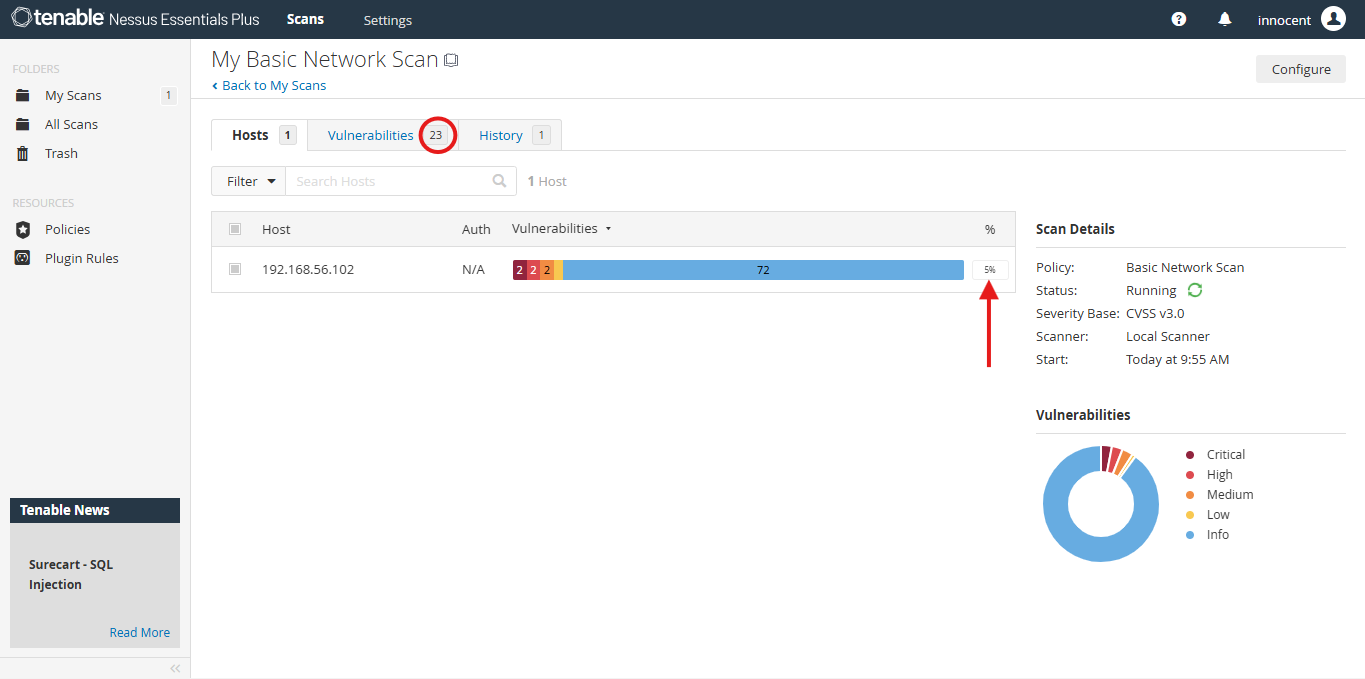Open the help question mark icon
Viewport: 1365px width, 679px height.
click(x=1179, y=19)
